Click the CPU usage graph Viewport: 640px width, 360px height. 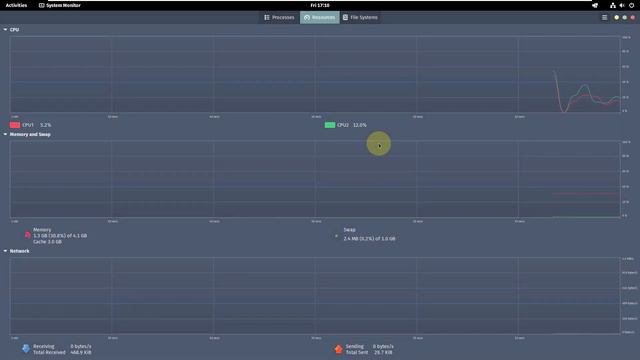pyautogui.click(x=315, y=74)
